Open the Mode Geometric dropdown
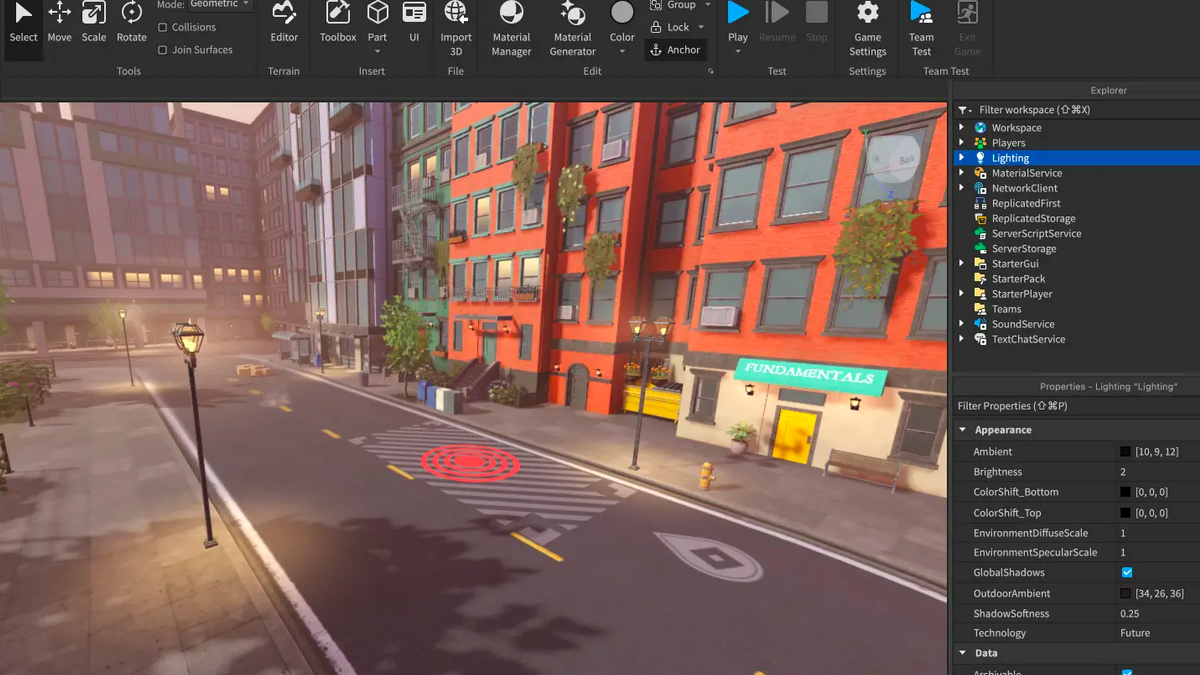The height and width of the screenshot is (675, 1200). (x=220, y=5)
